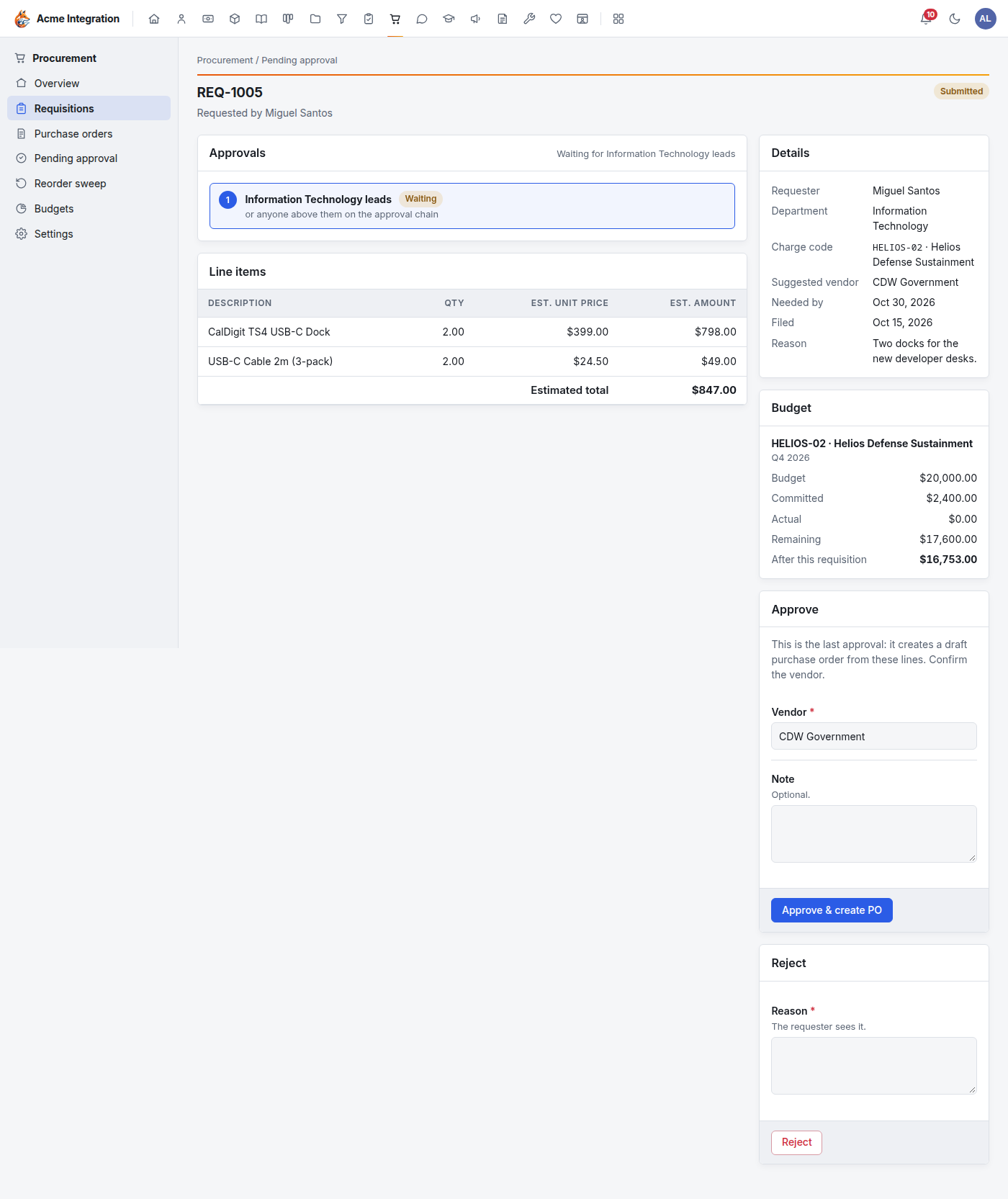Open the folder icon in top navigation
This screenshot has height=1199, width=1008.
(315, 19)
